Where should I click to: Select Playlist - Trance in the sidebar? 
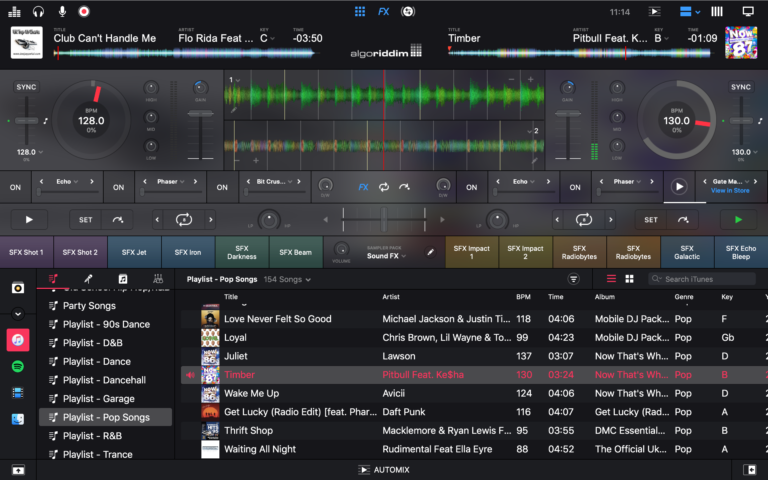[105, 455]
